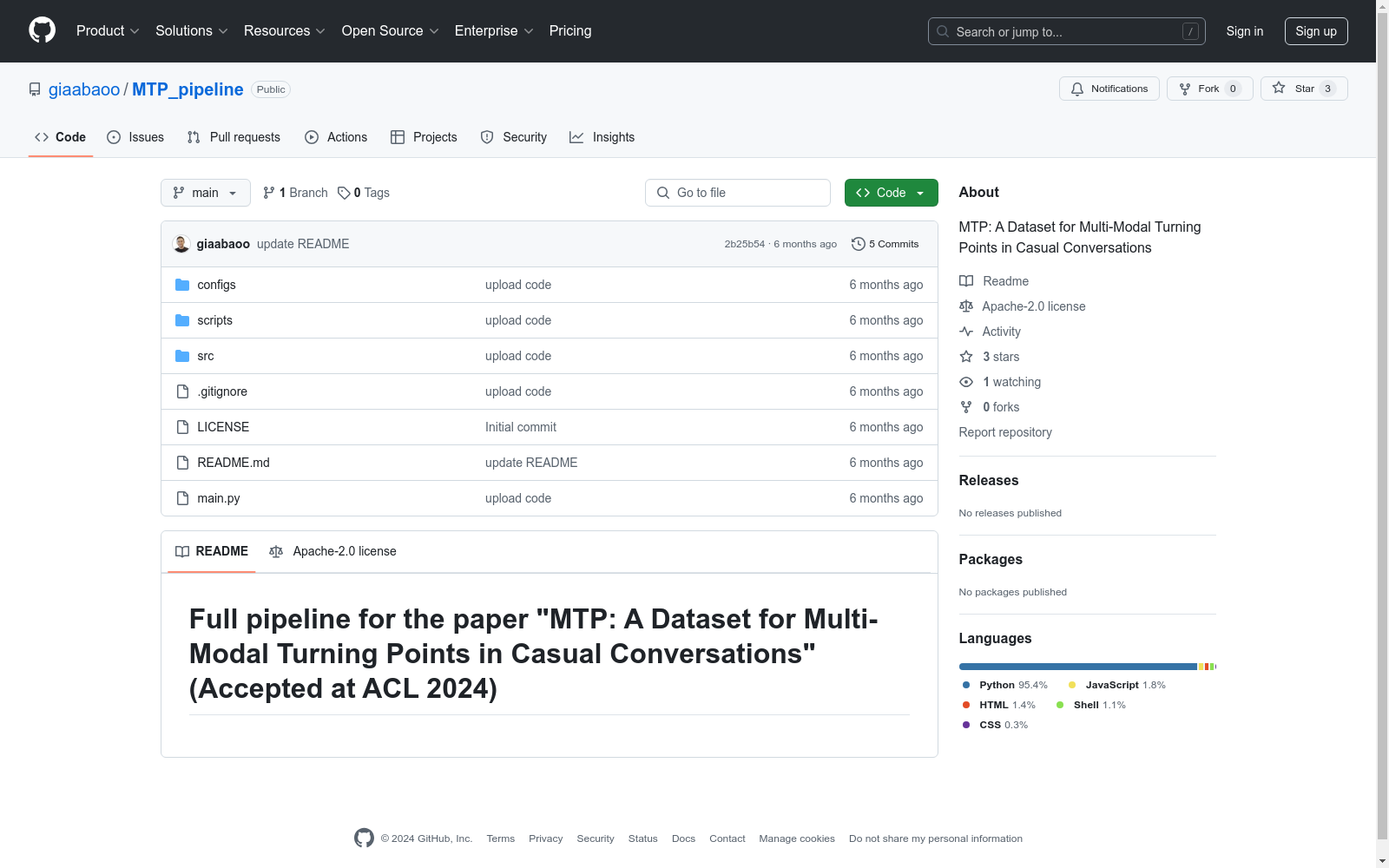Click the star icon to star repository
1389x868 pixels.
(x=1279, y=88)
